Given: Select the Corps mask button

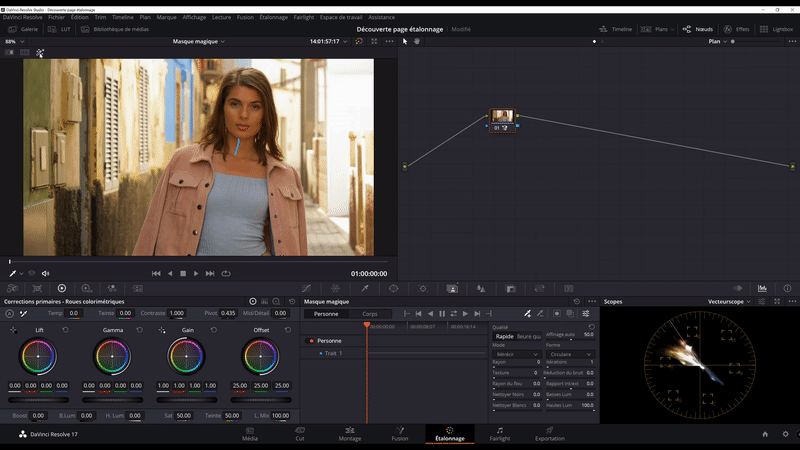Looking at the screenshot, I should pyautogui.click(x=370, y=314).
